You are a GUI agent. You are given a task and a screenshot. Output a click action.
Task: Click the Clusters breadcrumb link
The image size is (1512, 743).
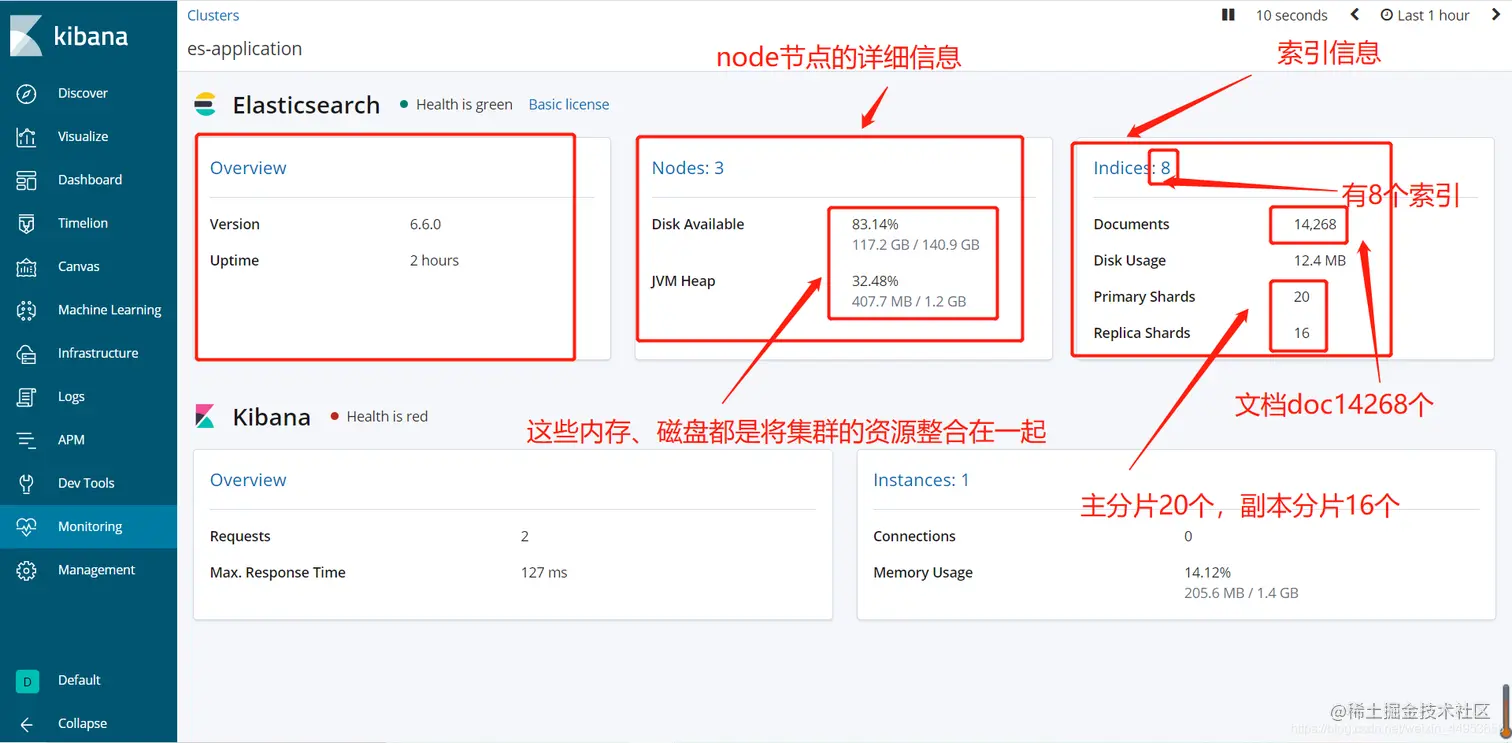click(x=213, y=15)
